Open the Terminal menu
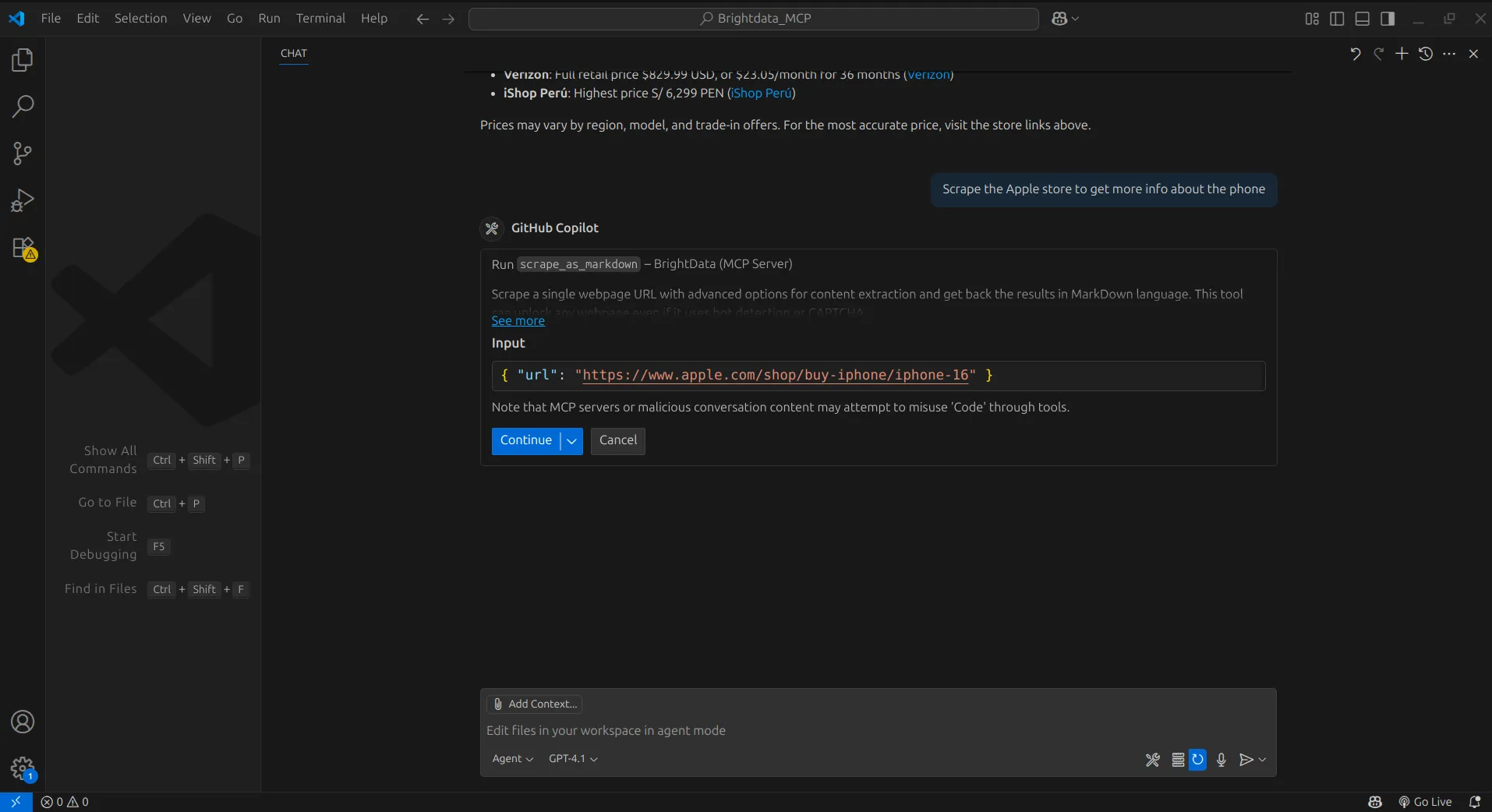This screenshot has width=1492, height=812. [321, 18]
